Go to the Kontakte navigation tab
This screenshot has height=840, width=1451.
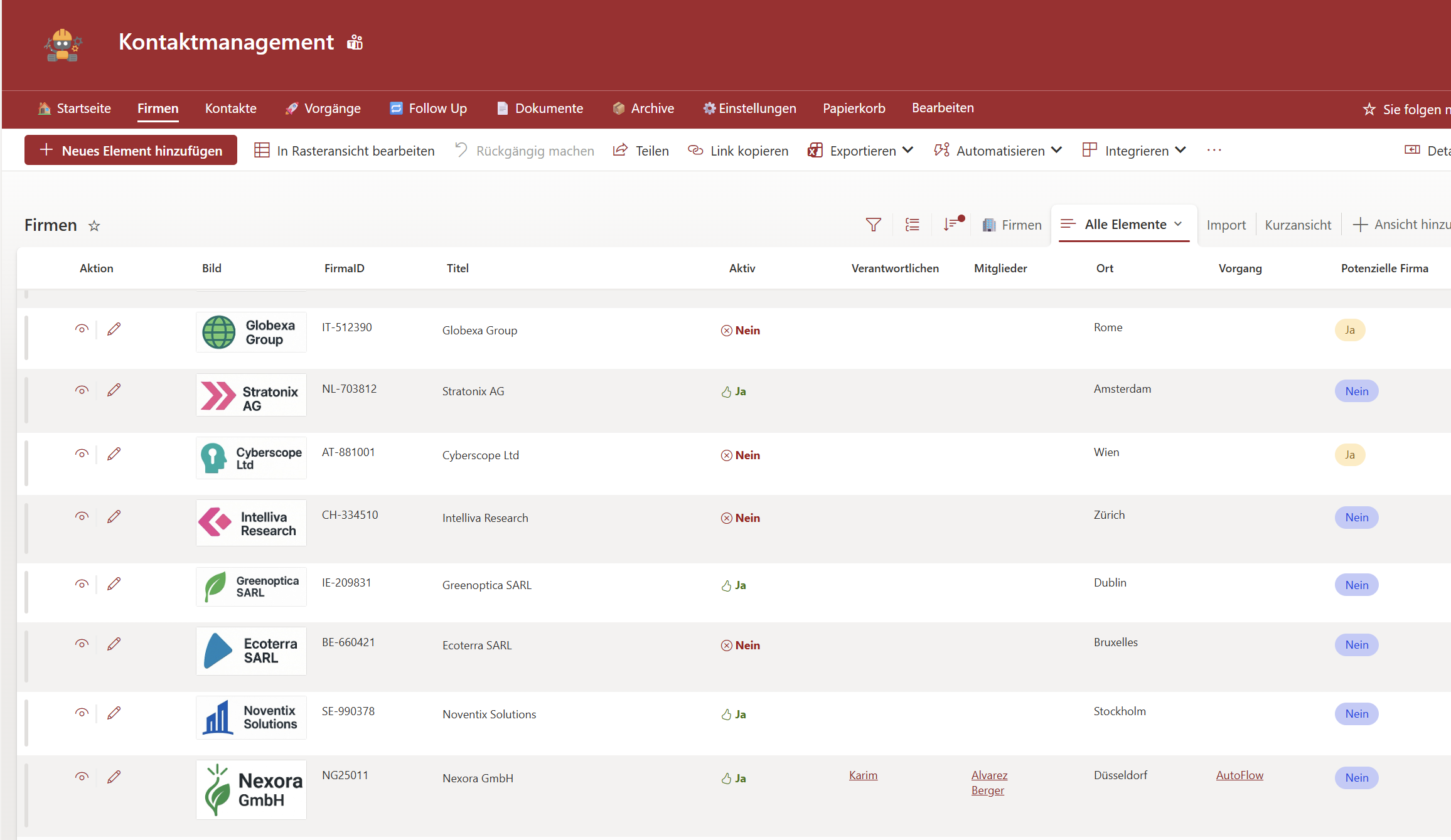pyautogui.click(x=230, y=109)
